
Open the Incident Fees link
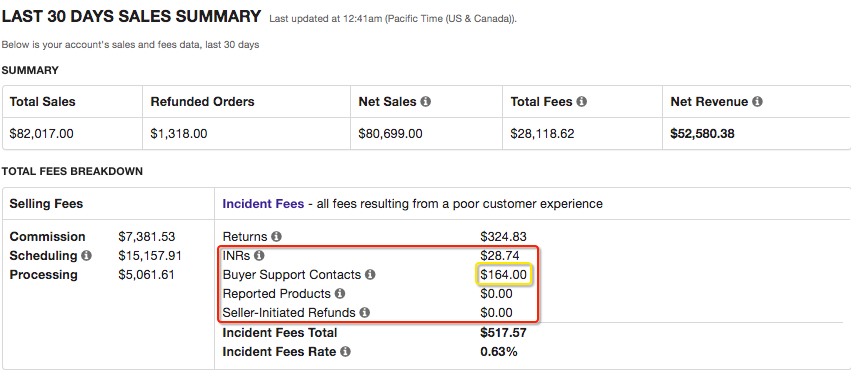(263, 204)
